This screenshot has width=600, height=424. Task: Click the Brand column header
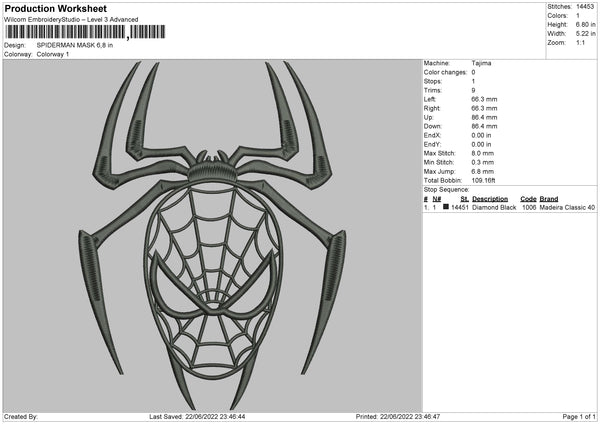pyautogui.click(x=549, y=199)
